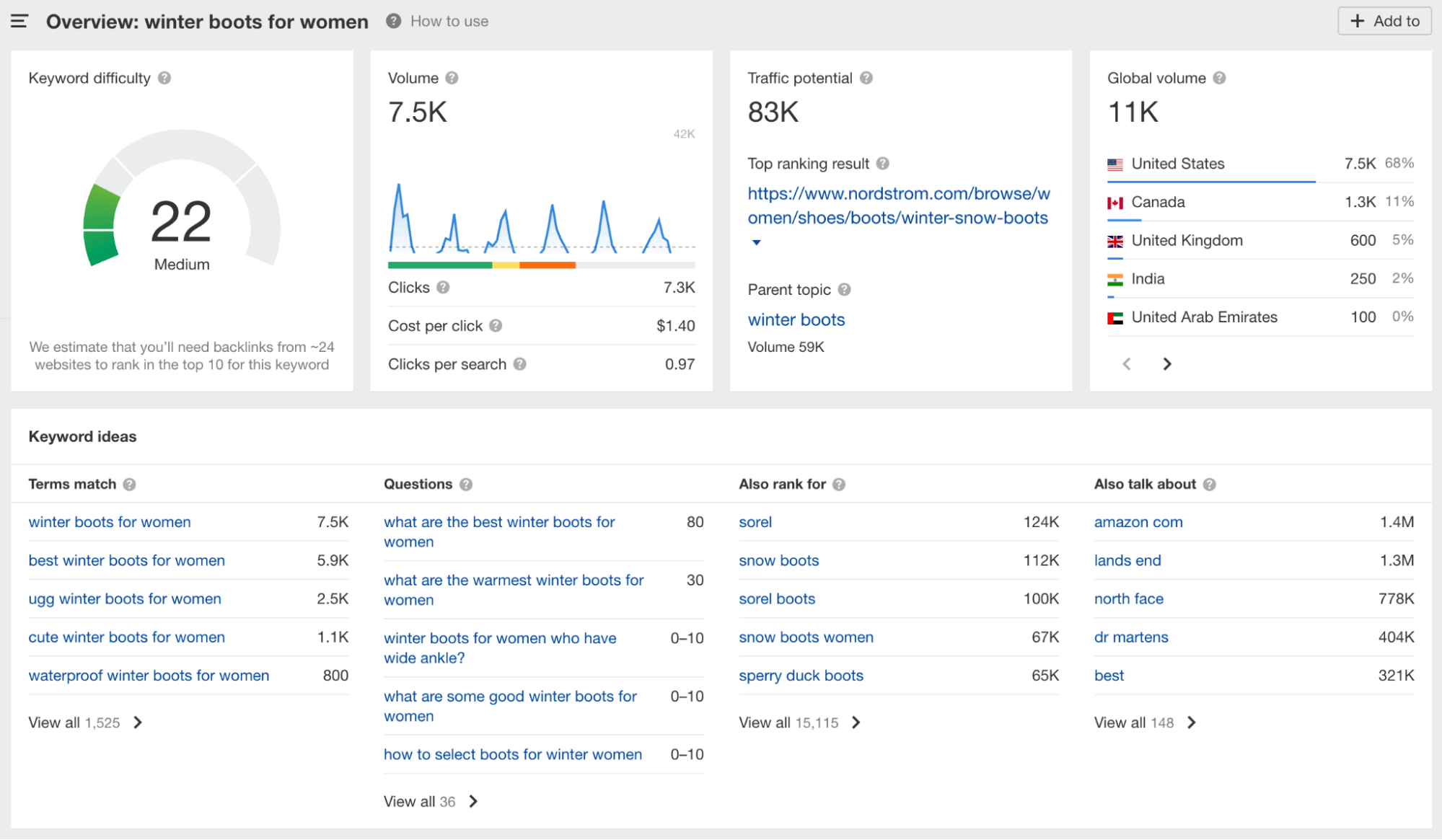Click the Top ranking result help icon
This screenshot has width=1442, height=840.
pyautogui.click(x=882, y=164)
